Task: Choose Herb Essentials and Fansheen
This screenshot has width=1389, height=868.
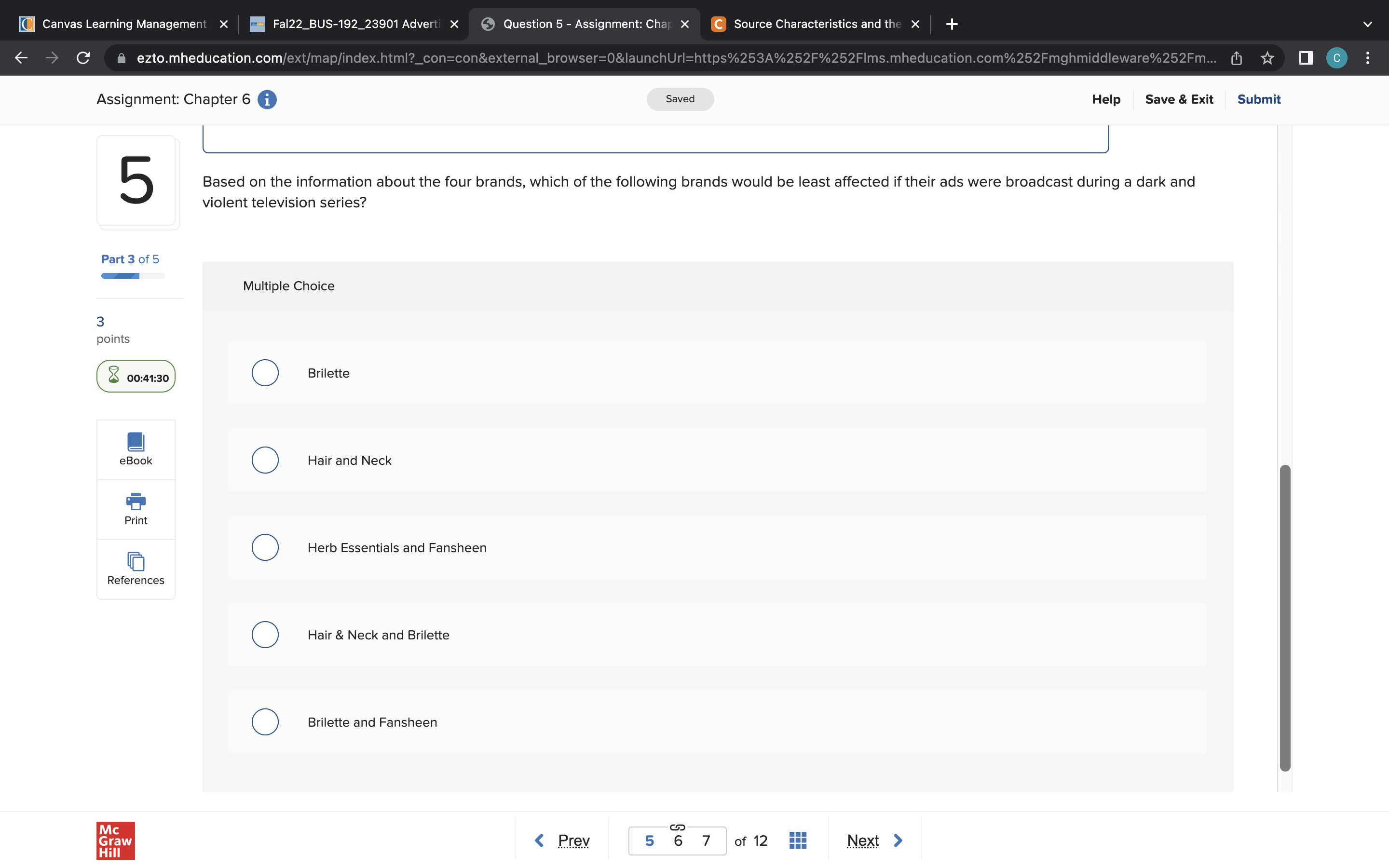Action: point(265,548)
